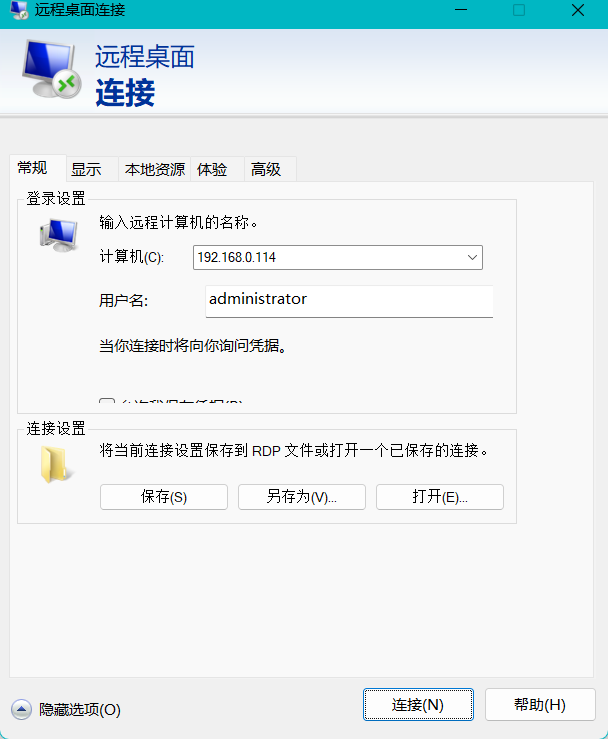
Task: Click the 隐藏选项(O) label
Action: 80,709
